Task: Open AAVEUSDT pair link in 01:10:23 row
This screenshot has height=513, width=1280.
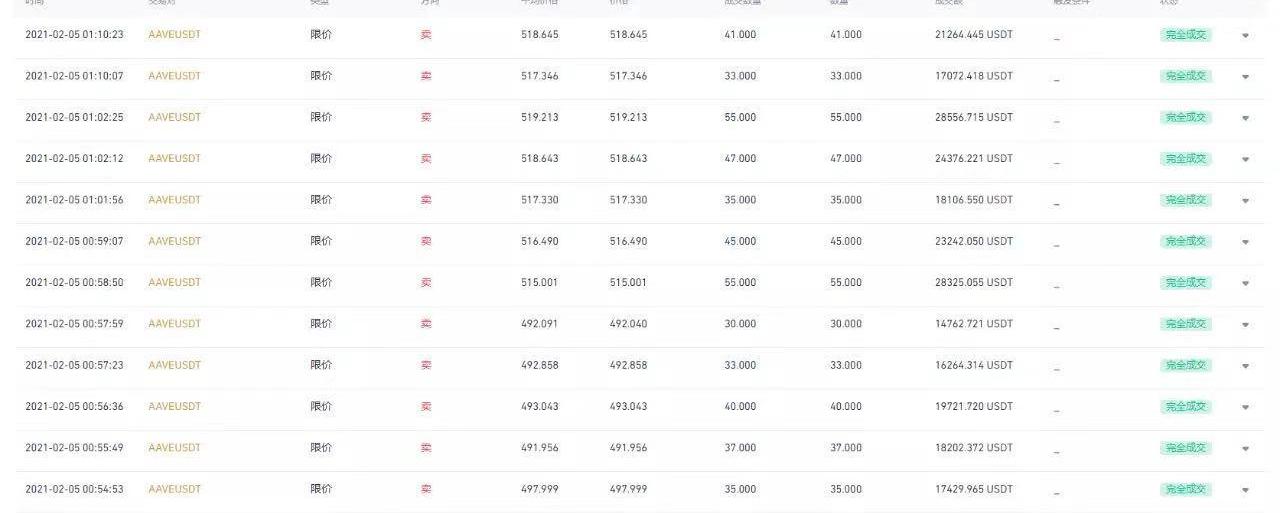Action: point(174,34)
